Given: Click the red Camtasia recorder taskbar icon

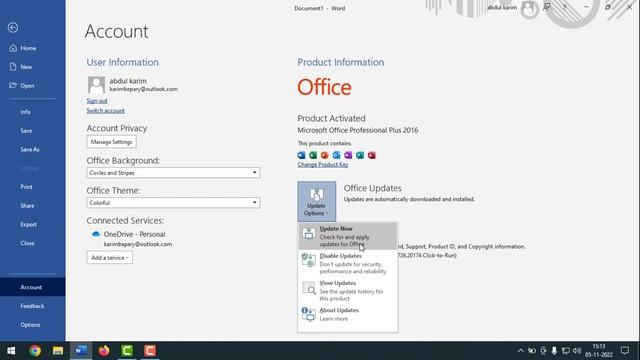Looking at the screenshot, I should [150, 351].
